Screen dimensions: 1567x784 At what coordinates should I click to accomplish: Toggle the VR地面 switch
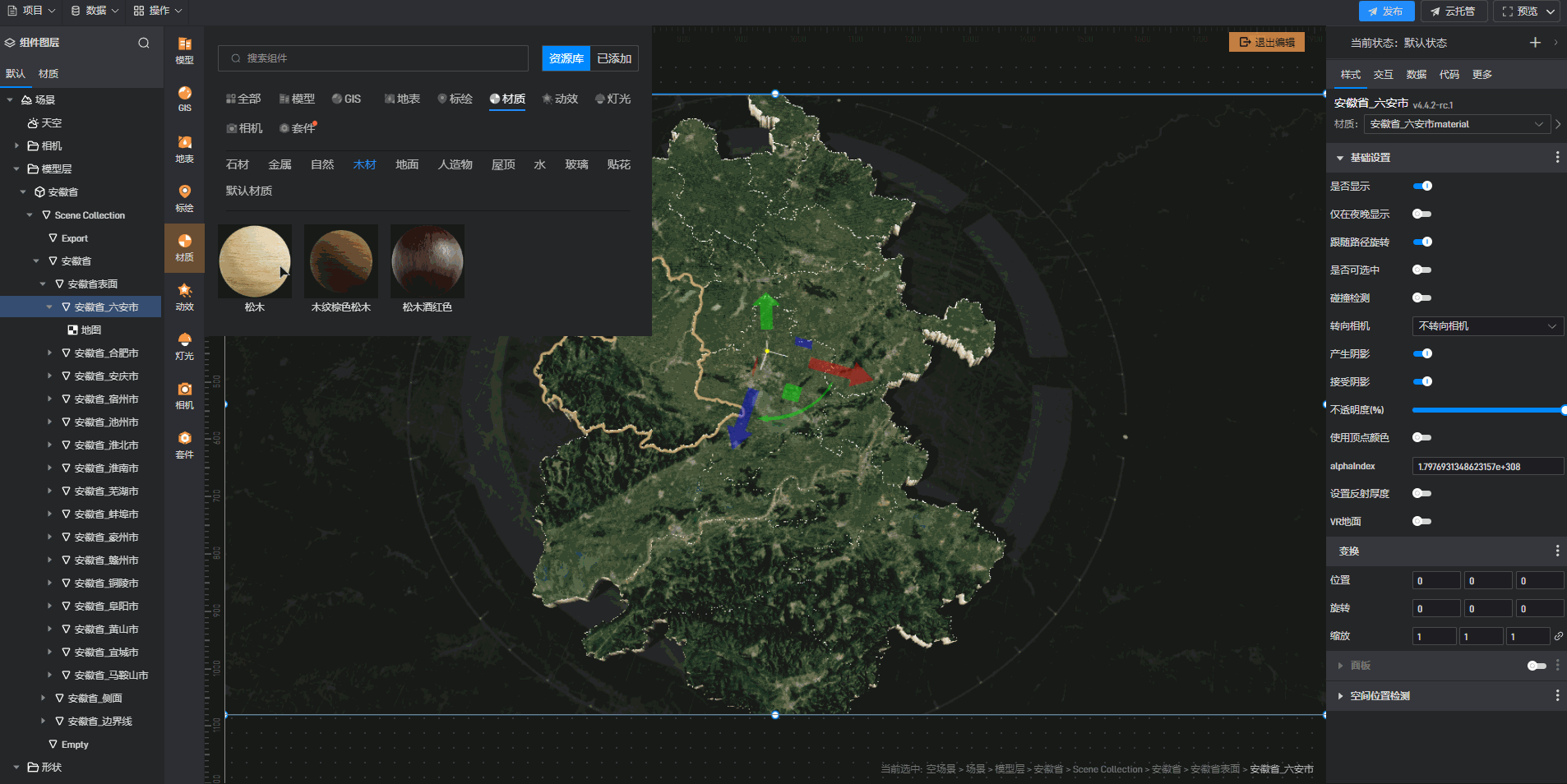(x=1422, y=521)
